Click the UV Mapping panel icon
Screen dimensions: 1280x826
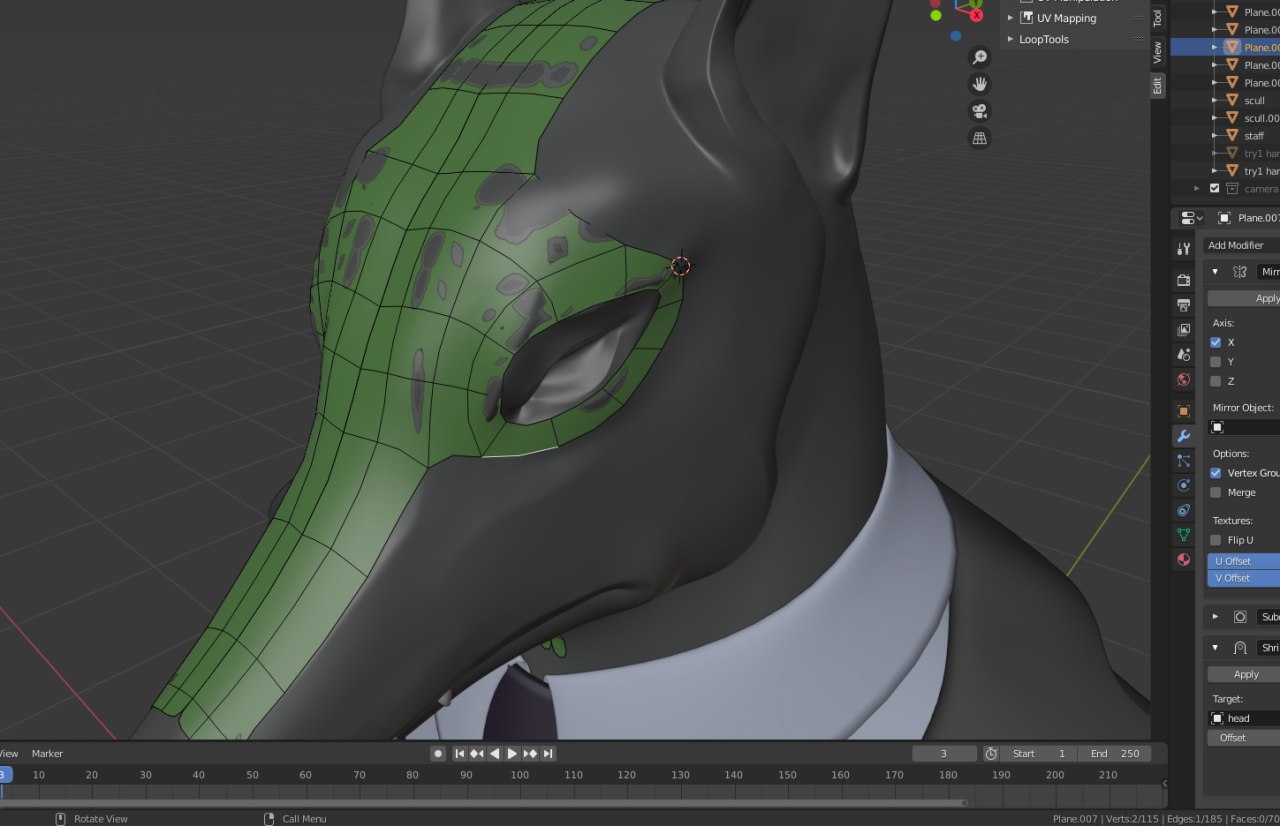[1027, 18]
